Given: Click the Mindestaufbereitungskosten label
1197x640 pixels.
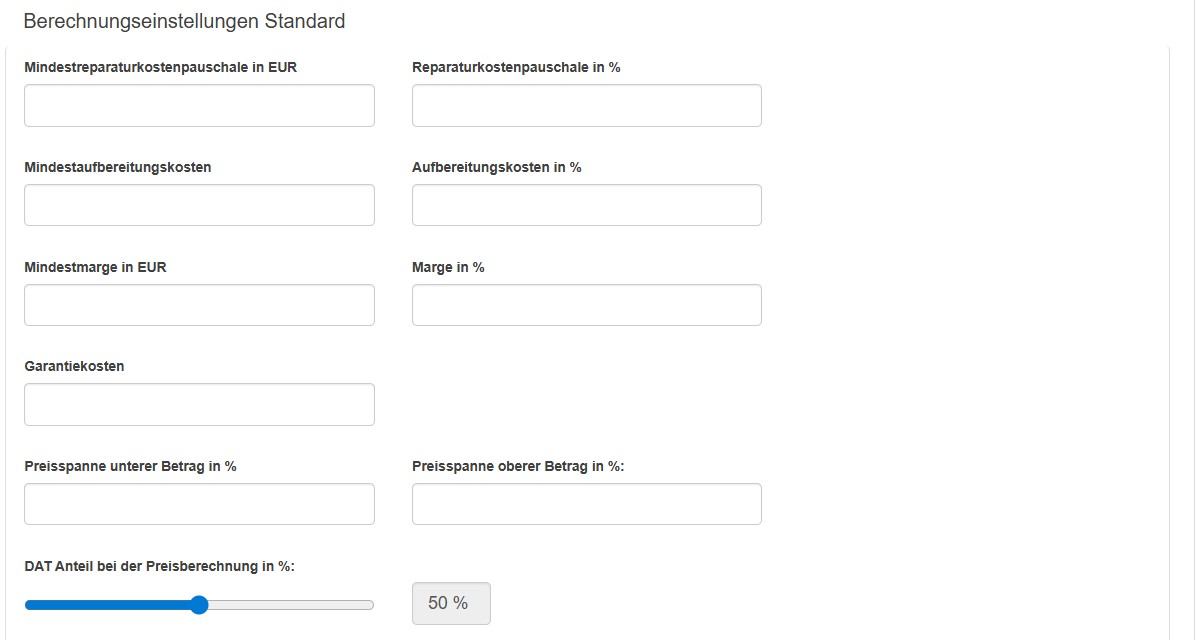Looking at the screenshot, I should coord(117,167).
